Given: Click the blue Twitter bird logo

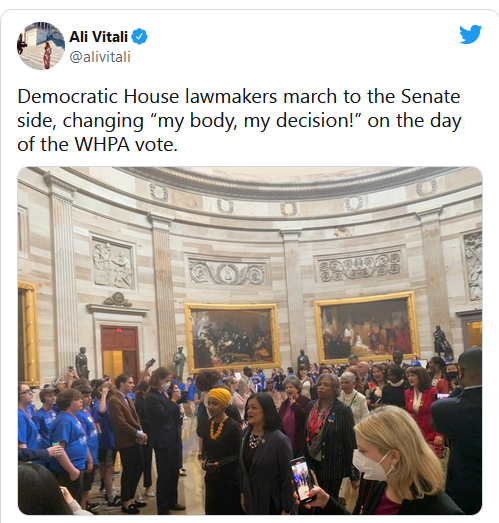Looking at the screenshot, I should (470, 34).
